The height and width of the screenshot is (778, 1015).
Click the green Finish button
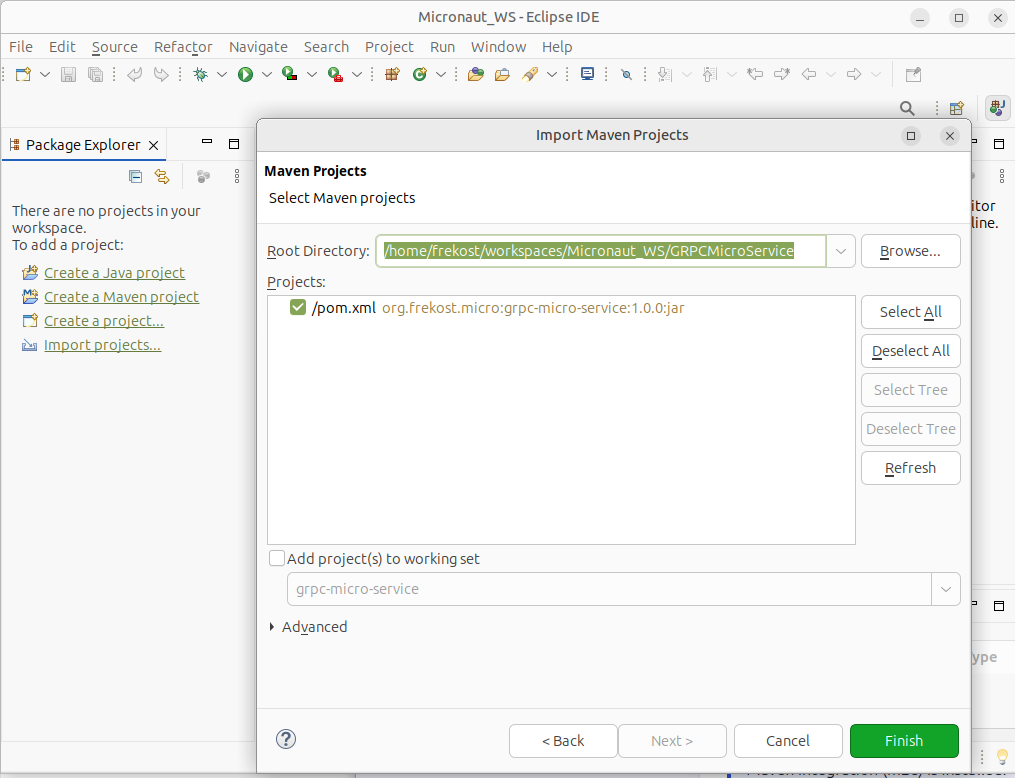[904, 740]
